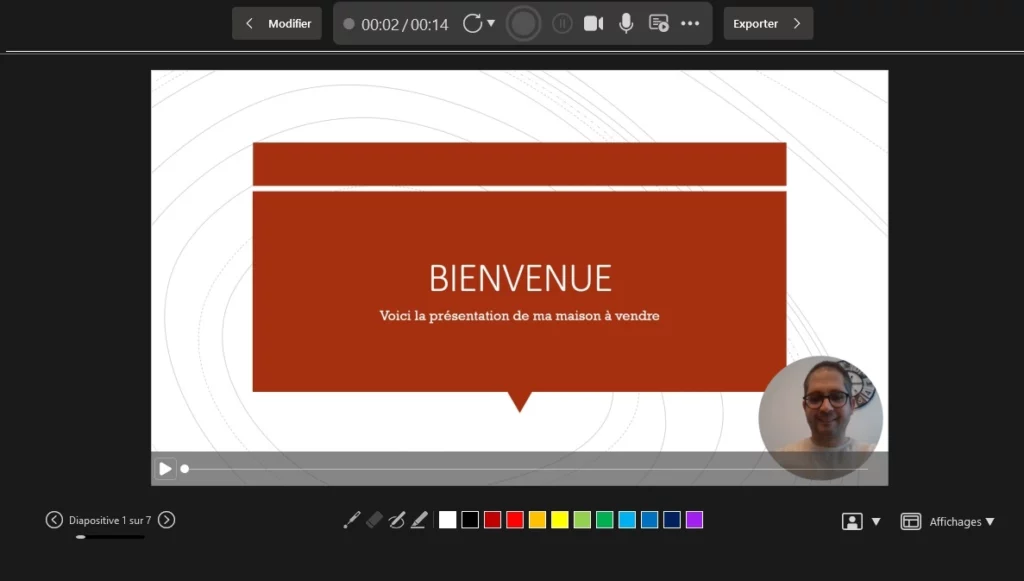The image size is (1024, 581).
Task: Click the slide subtitle about maison à vendre
Action: click(x=519, y=316)
